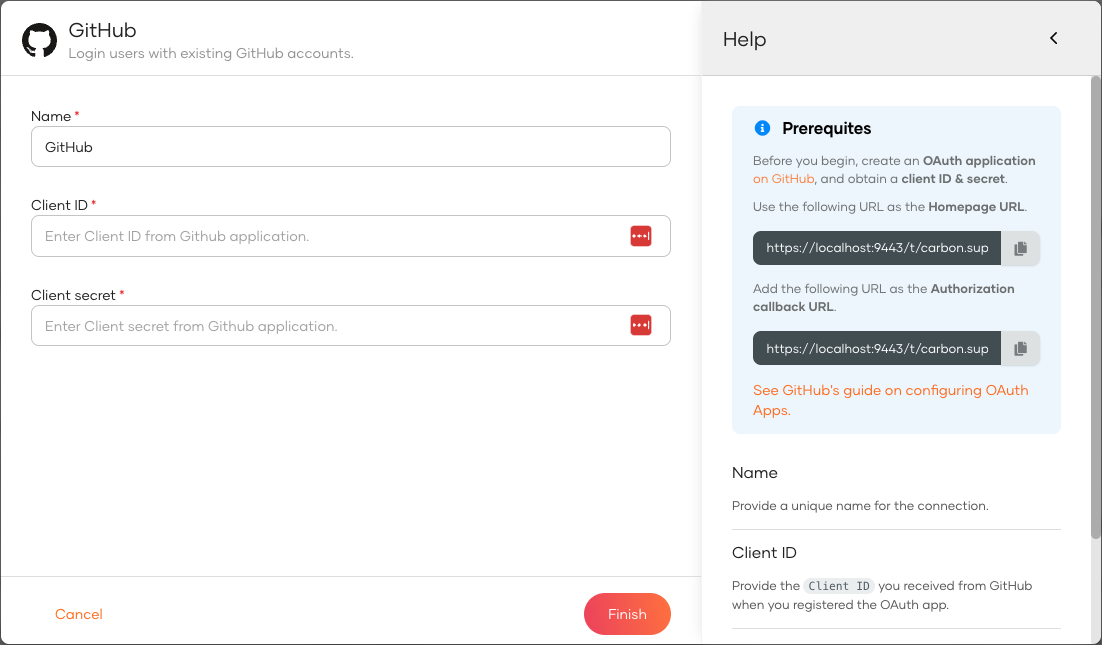
Task: Copy the Homepage URL
Action: (1020, 248)
